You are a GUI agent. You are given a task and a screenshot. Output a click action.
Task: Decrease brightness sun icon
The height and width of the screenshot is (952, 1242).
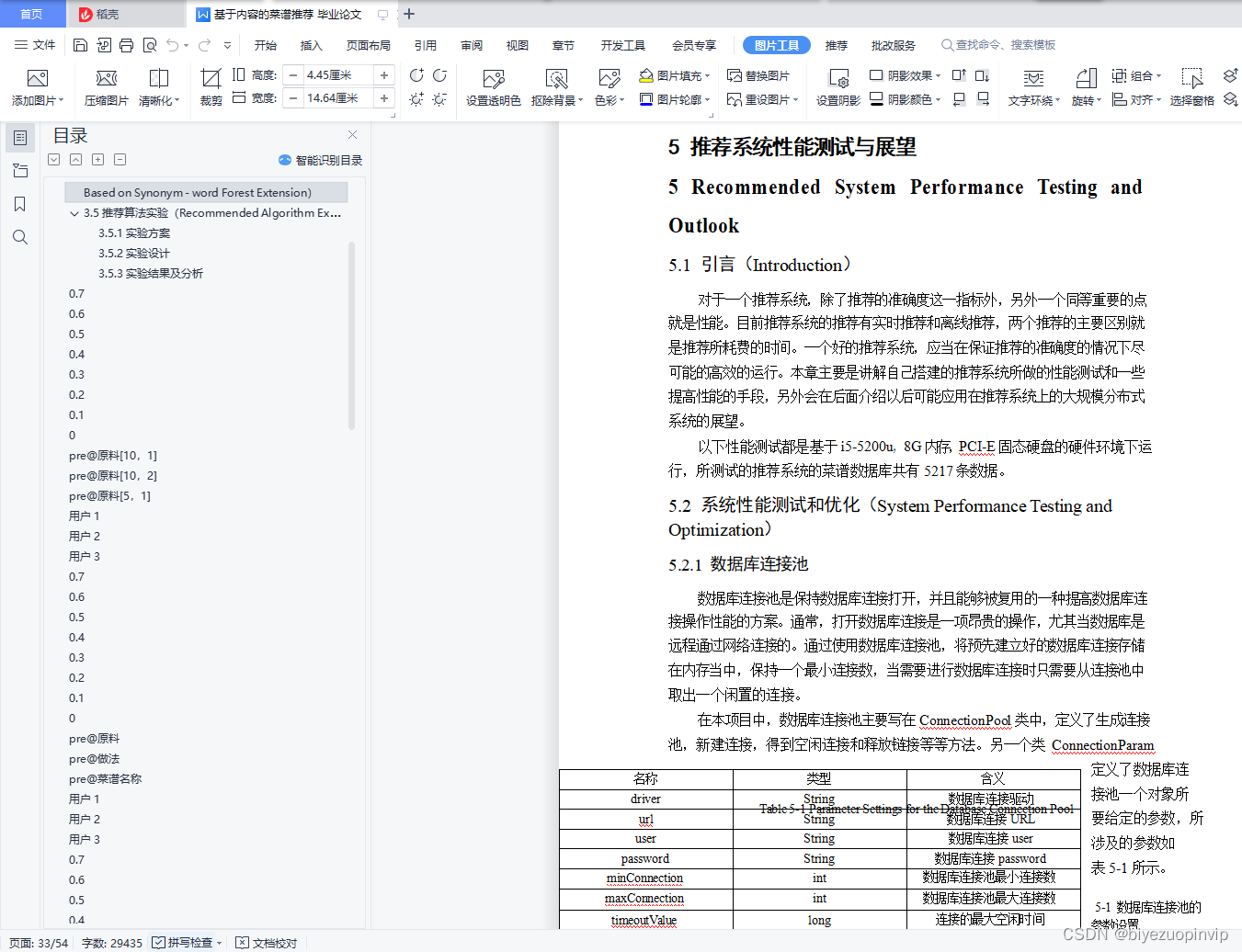coord(439,98)
